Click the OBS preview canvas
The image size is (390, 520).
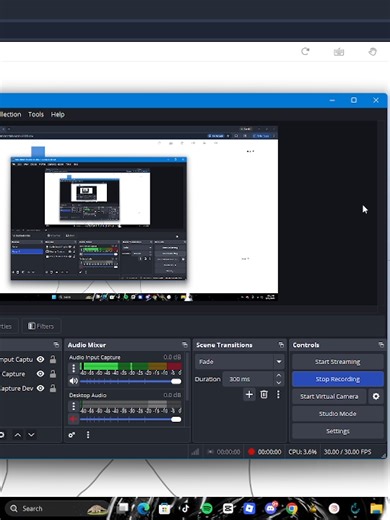[138, 213]
